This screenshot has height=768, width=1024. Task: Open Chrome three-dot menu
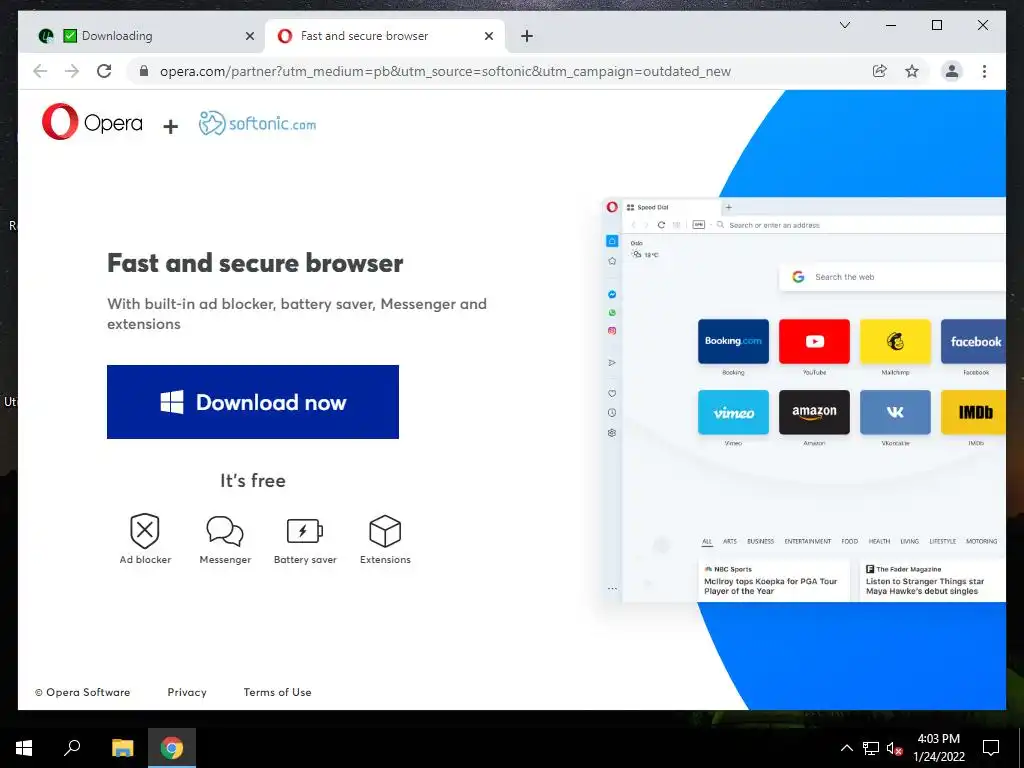[x=984, y=71]
